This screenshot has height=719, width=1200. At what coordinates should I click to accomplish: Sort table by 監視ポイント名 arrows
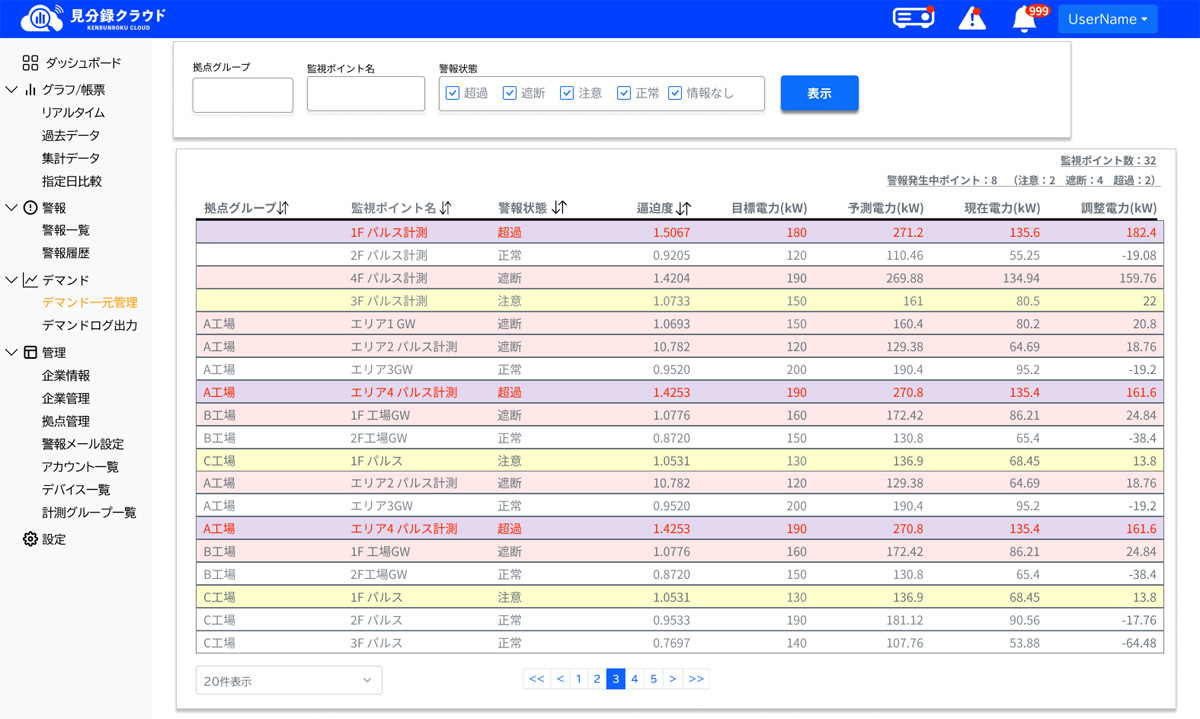[445, 208]
